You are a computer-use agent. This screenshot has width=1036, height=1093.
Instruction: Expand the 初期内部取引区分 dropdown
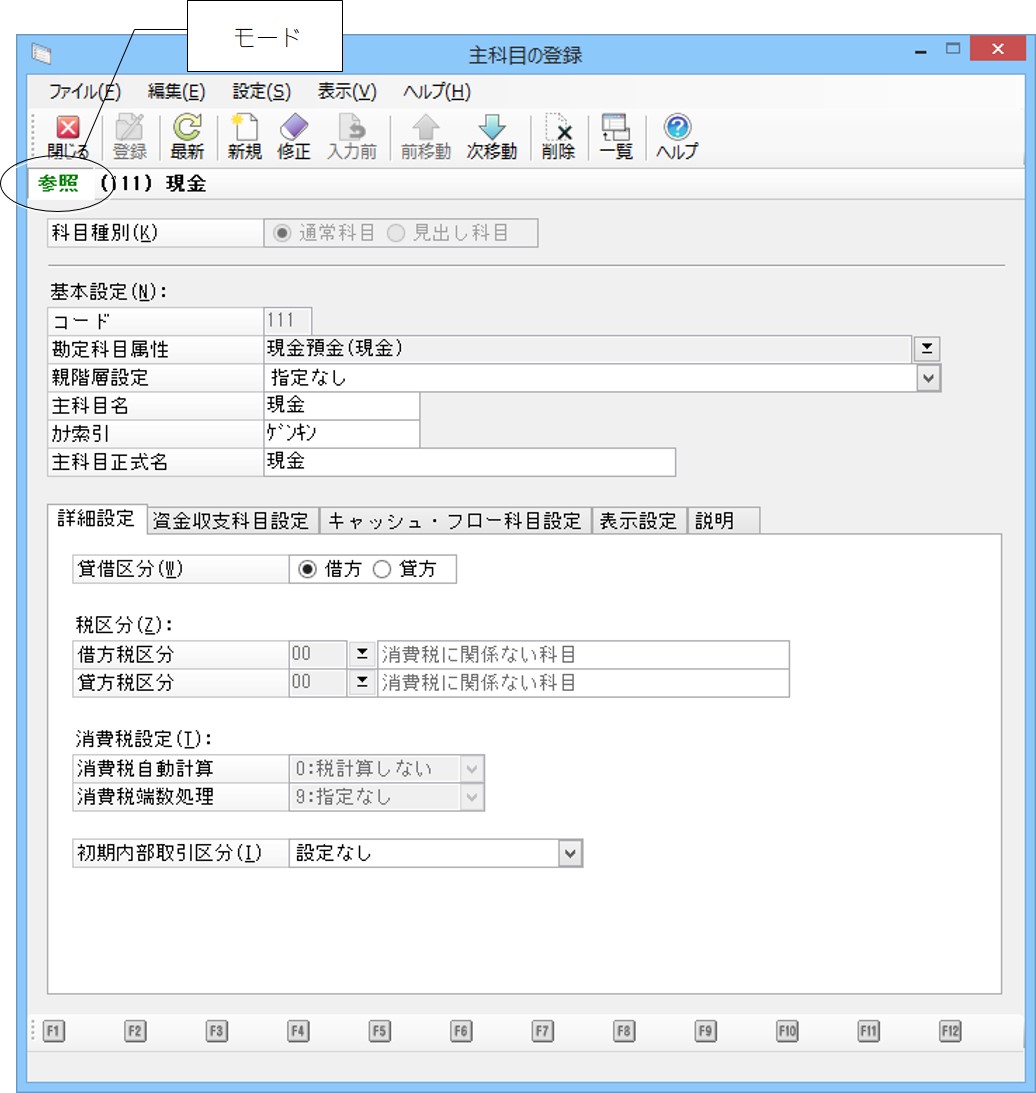pyautogui.click(x=570, y=853)
